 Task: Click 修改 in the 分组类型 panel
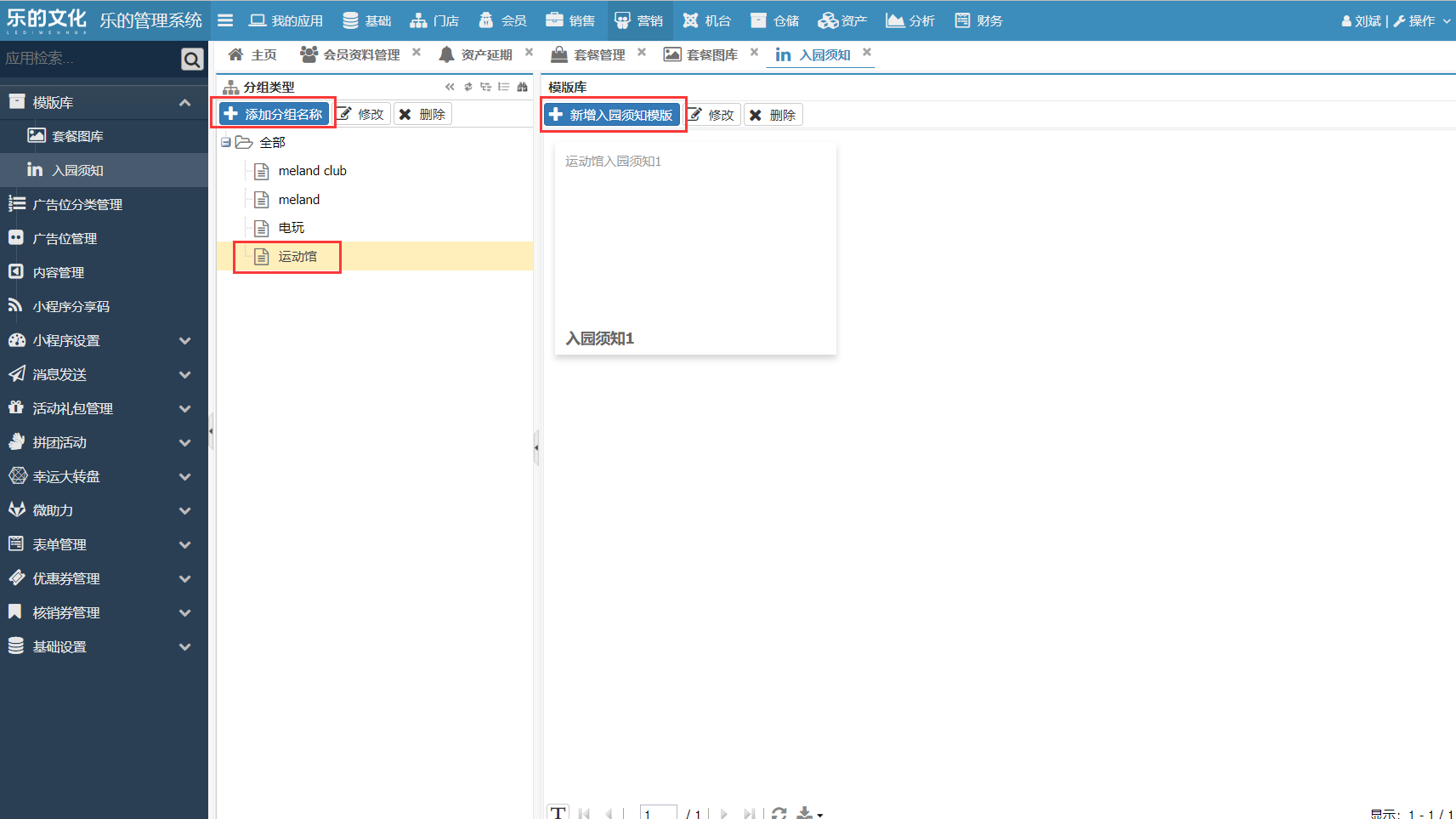pos(361,114)
